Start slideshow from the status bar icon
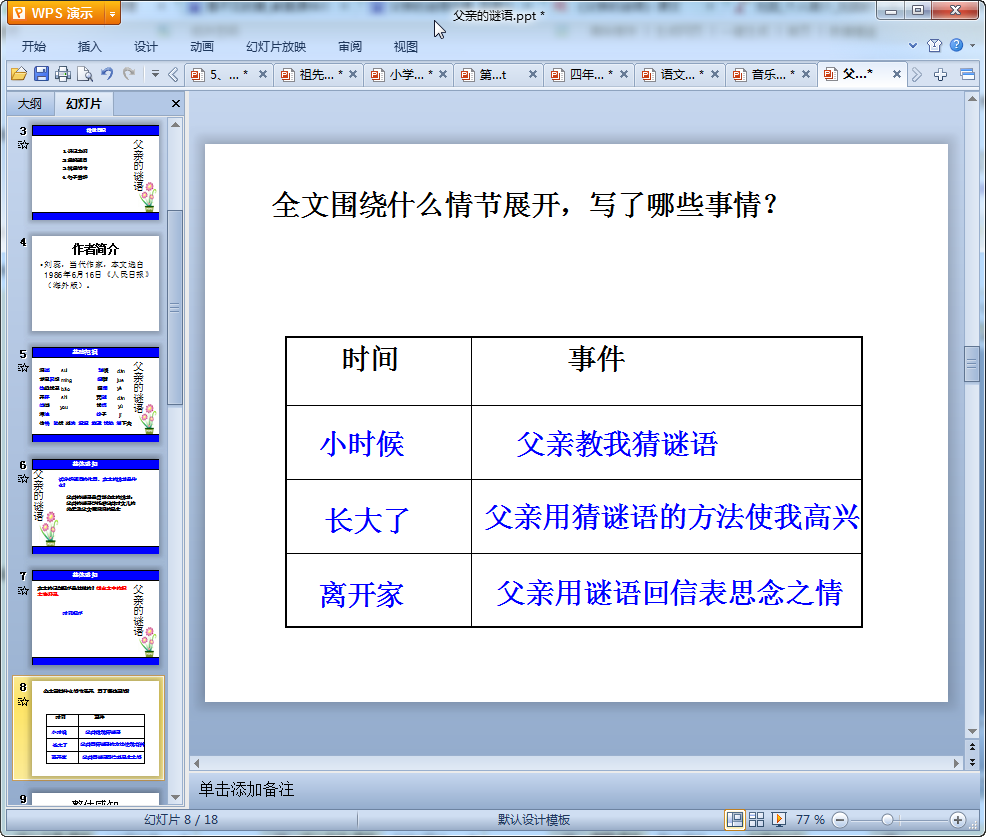Image resolution: width=986 pixels, height=837 pixels. (x=779, y=819)
